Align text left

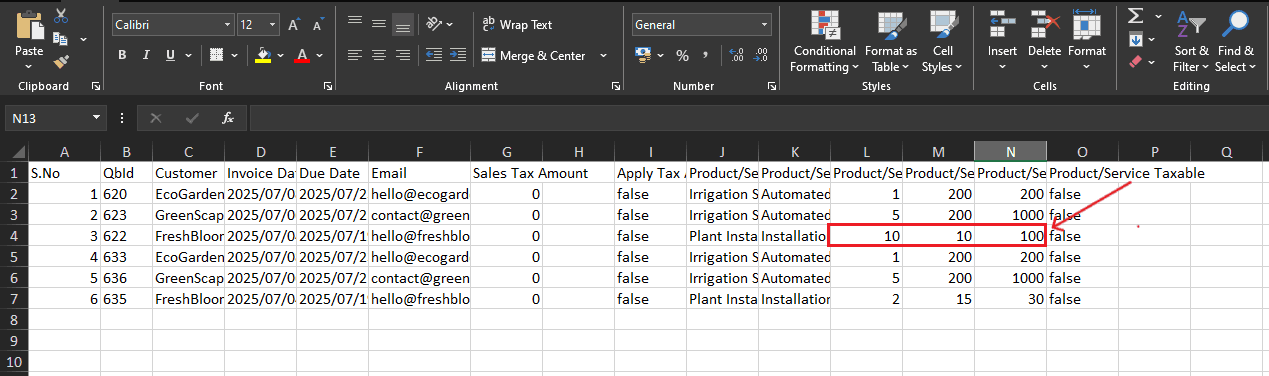pos(354,55)
